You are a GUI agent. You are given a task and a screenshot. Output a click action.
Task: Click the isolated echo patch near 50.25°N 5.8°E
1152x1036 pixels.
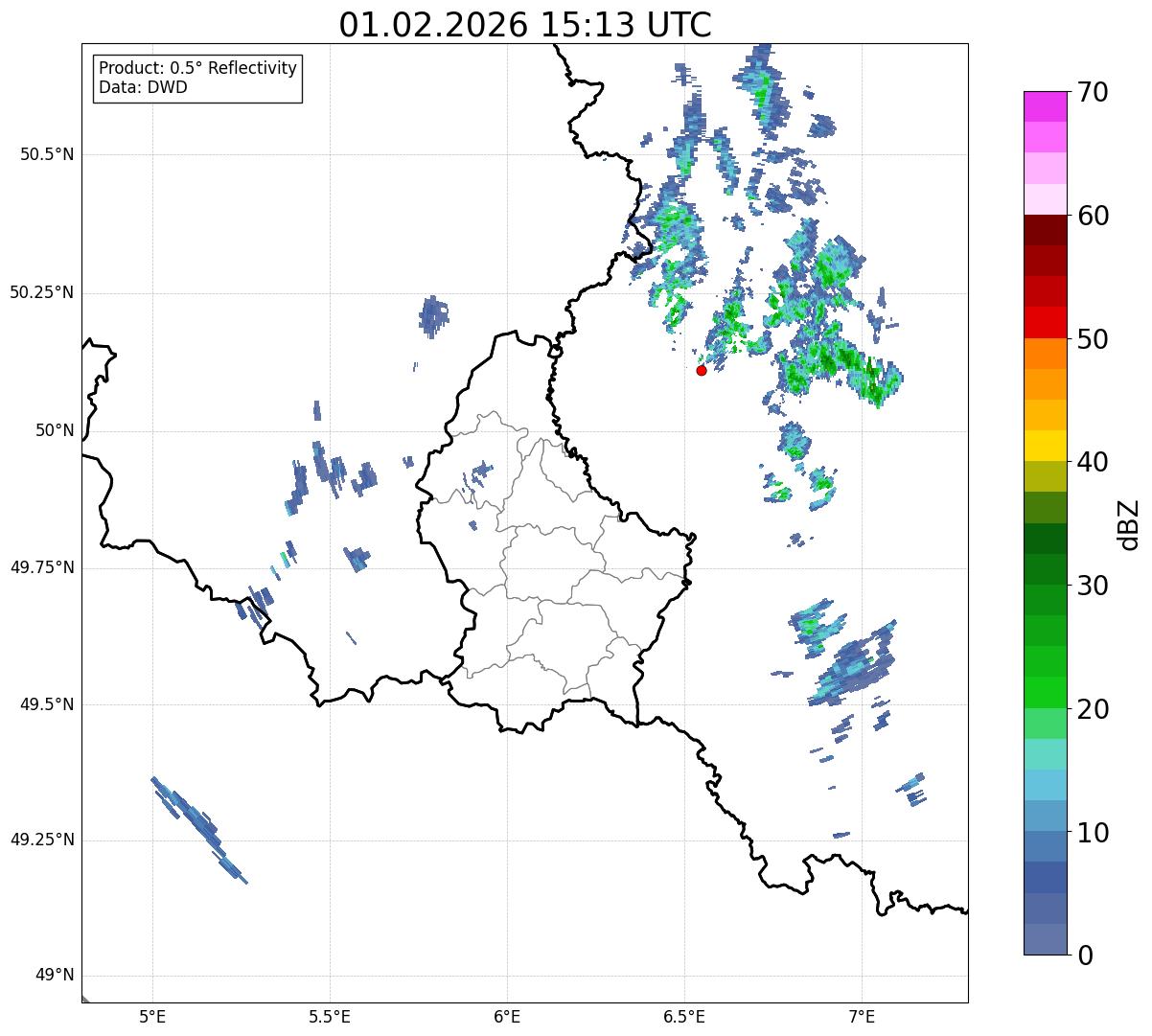pyautogui.click(x=434, y=315)
